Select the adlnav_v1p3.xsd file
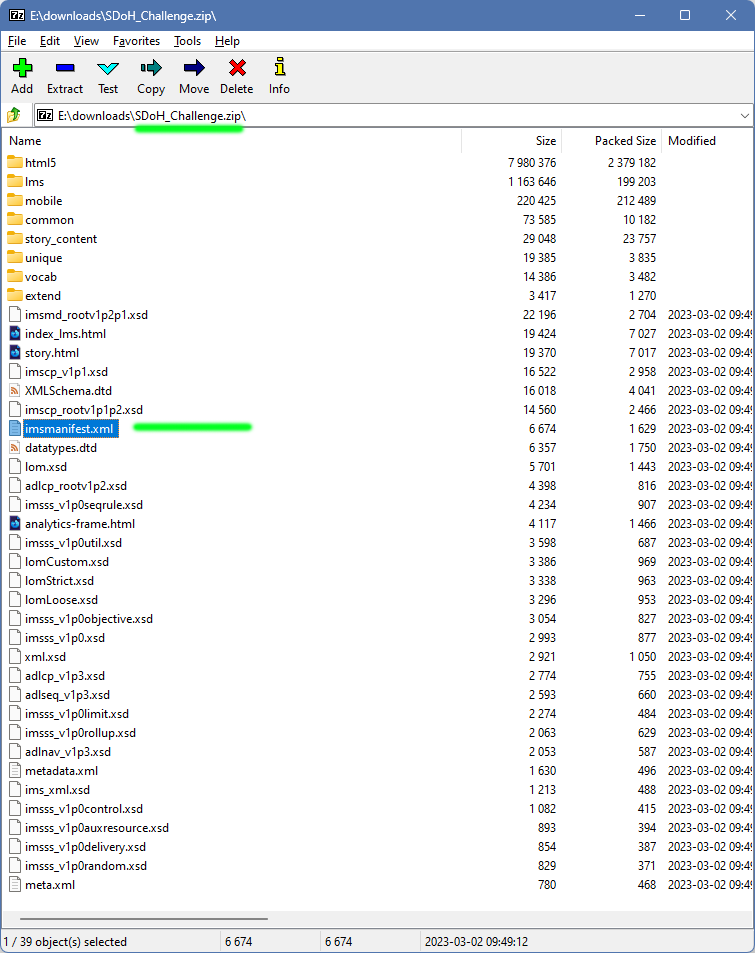 68,752
